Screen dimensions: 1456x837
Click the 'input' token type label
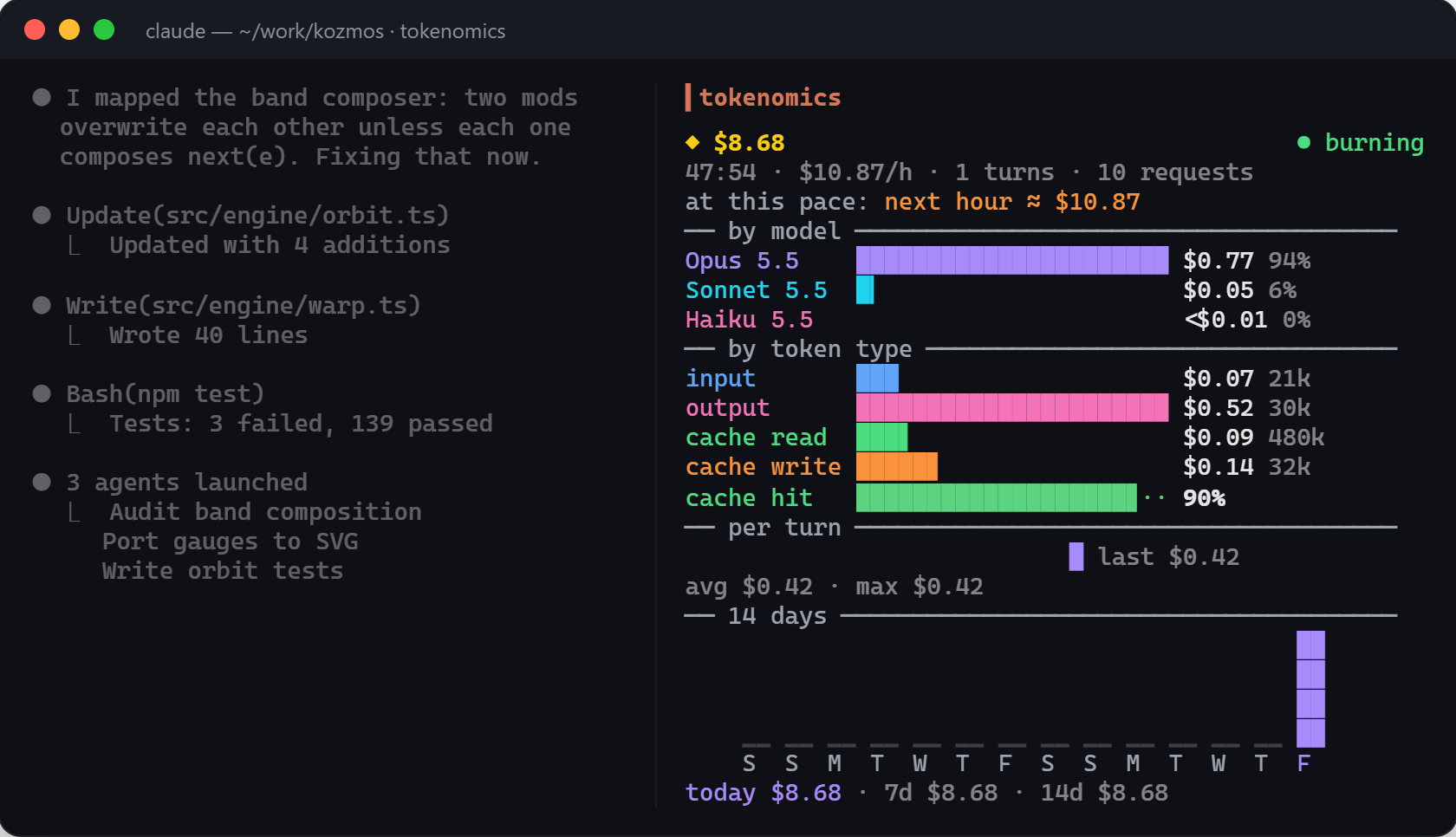point(720,378)
